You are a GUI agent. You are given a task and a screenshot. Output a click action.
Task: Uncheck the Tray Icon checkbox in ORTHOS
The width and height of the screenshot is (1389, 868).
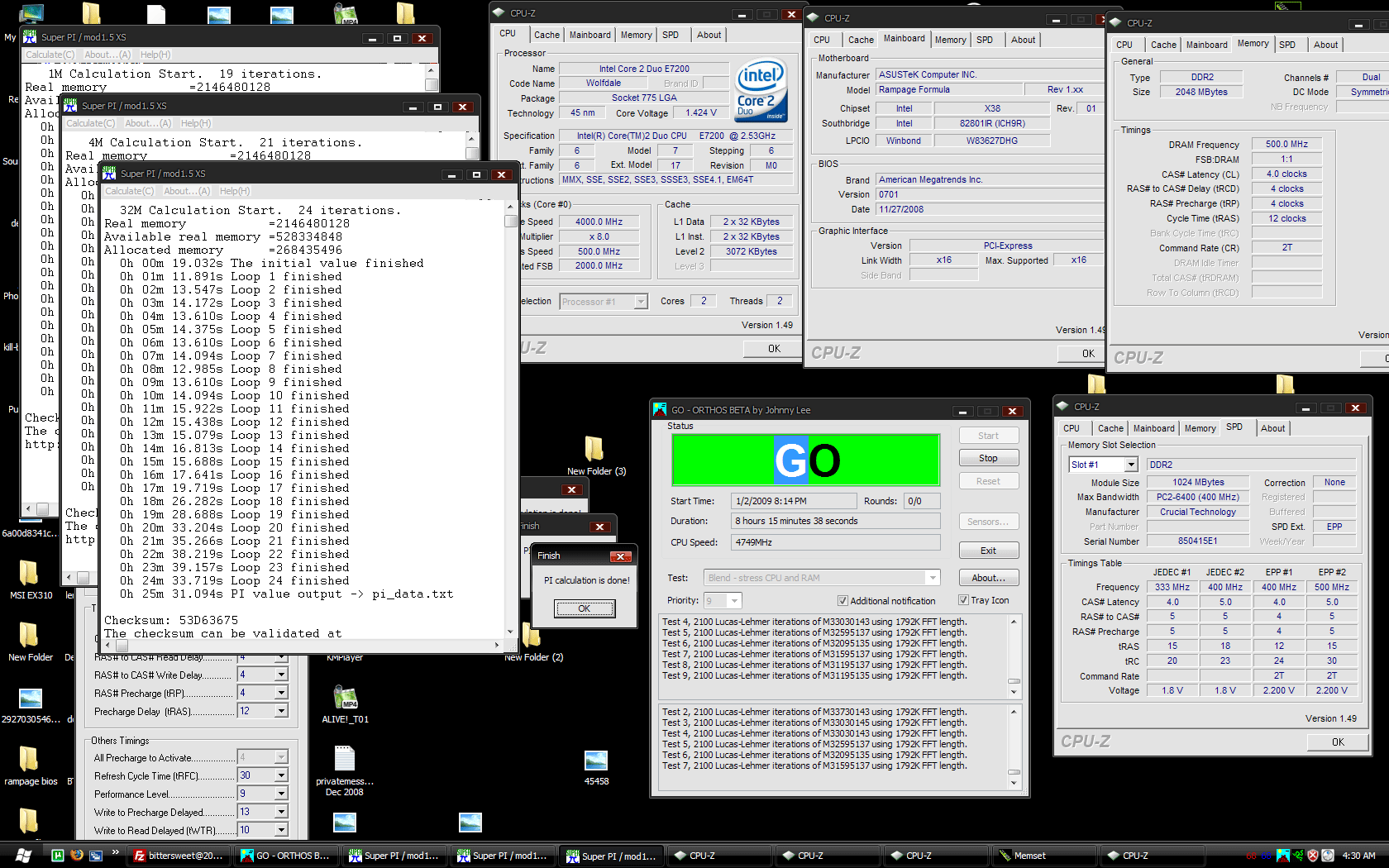coord(963,600)
